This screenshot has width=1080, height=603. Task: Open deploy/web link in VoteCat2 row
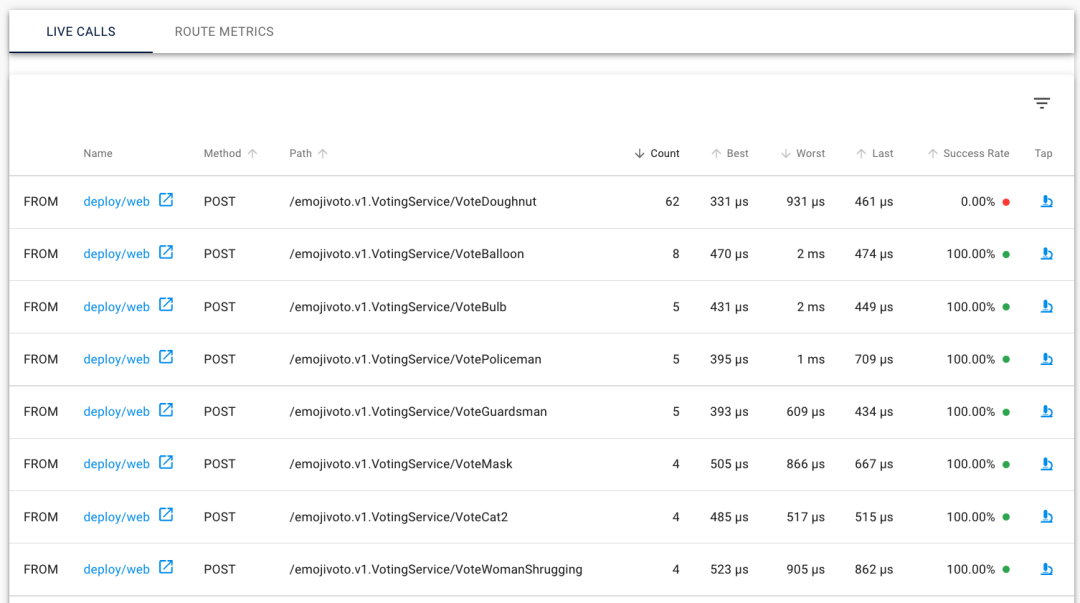[x=116, y=517]
